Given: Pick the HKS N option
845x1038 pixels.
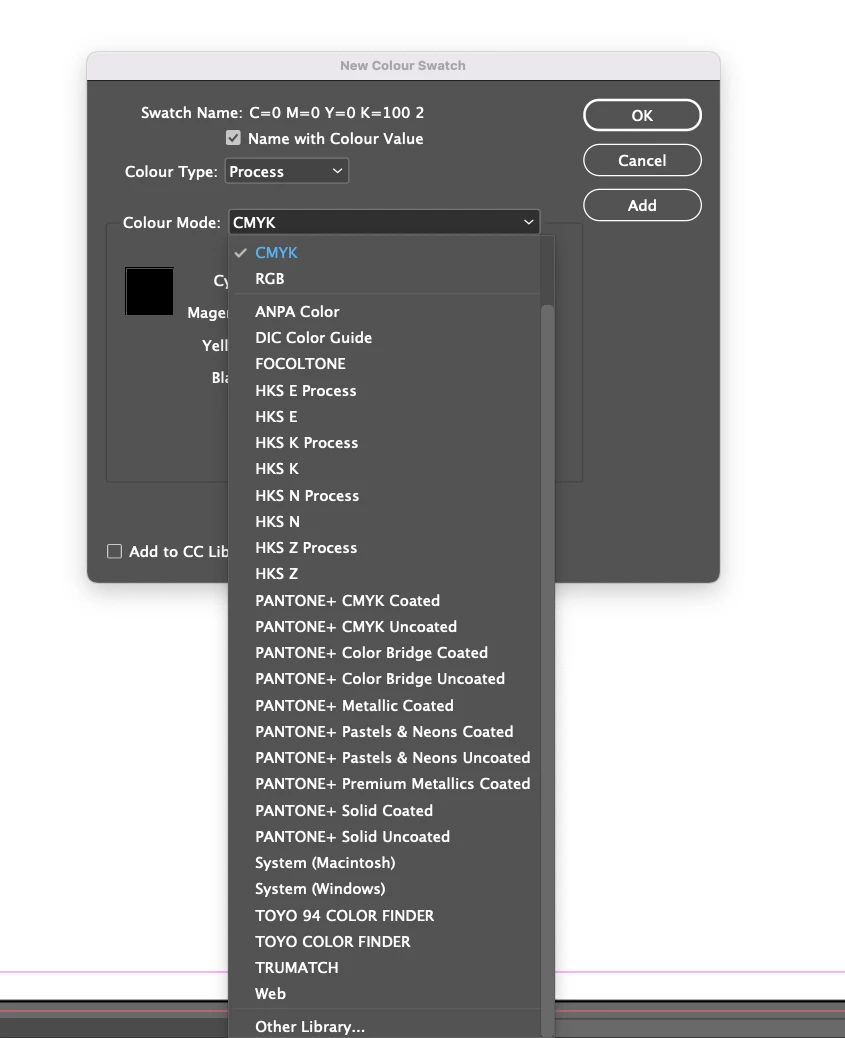Looking at the screenshot, I should 384,522.
